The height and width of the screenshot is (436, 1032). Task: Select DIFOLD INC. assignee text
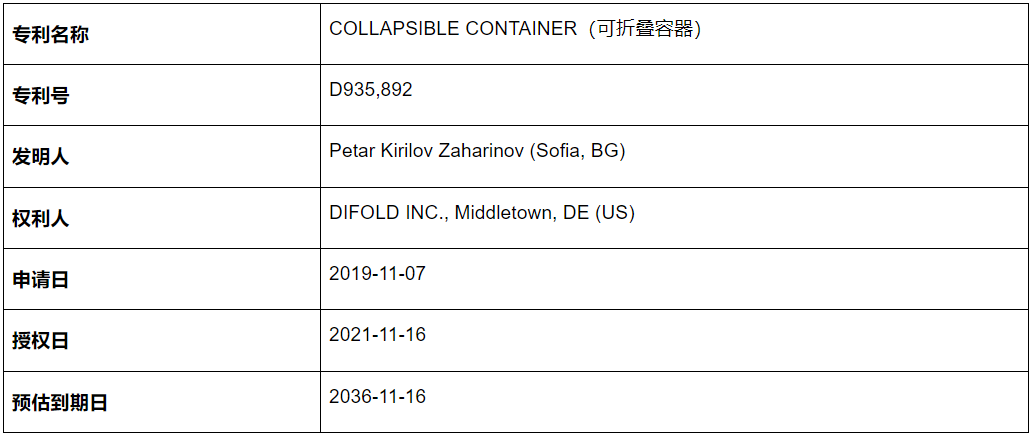390,213
